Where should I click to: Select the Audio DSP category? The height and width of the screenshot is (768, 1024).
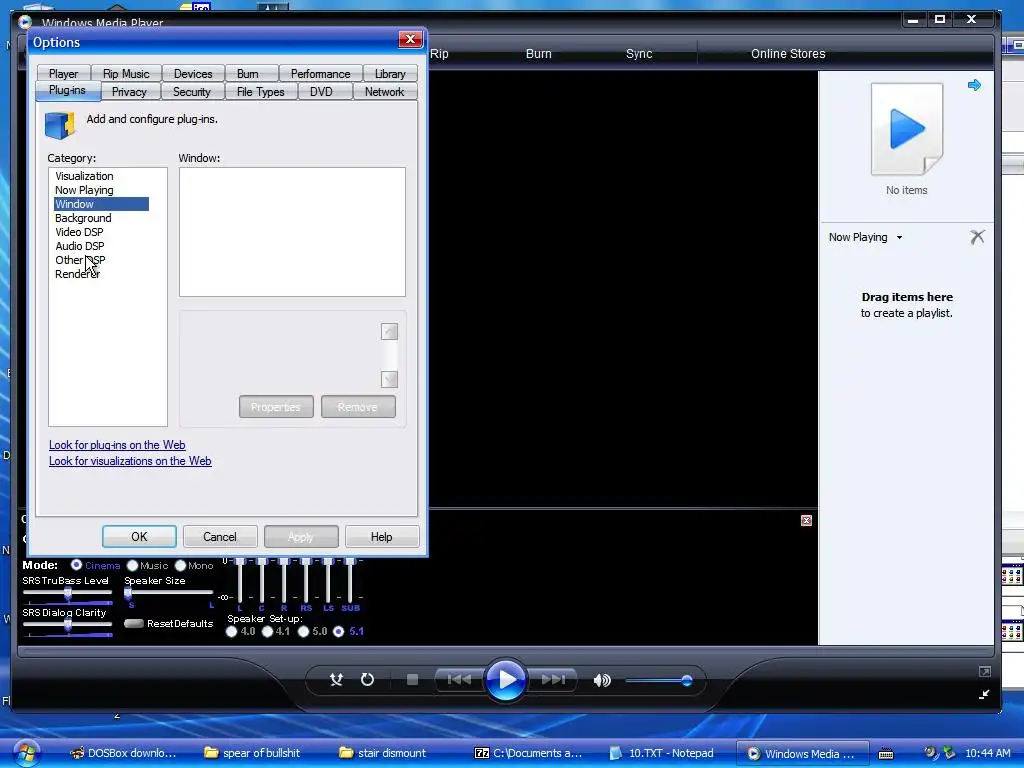[x=80, y=246]
